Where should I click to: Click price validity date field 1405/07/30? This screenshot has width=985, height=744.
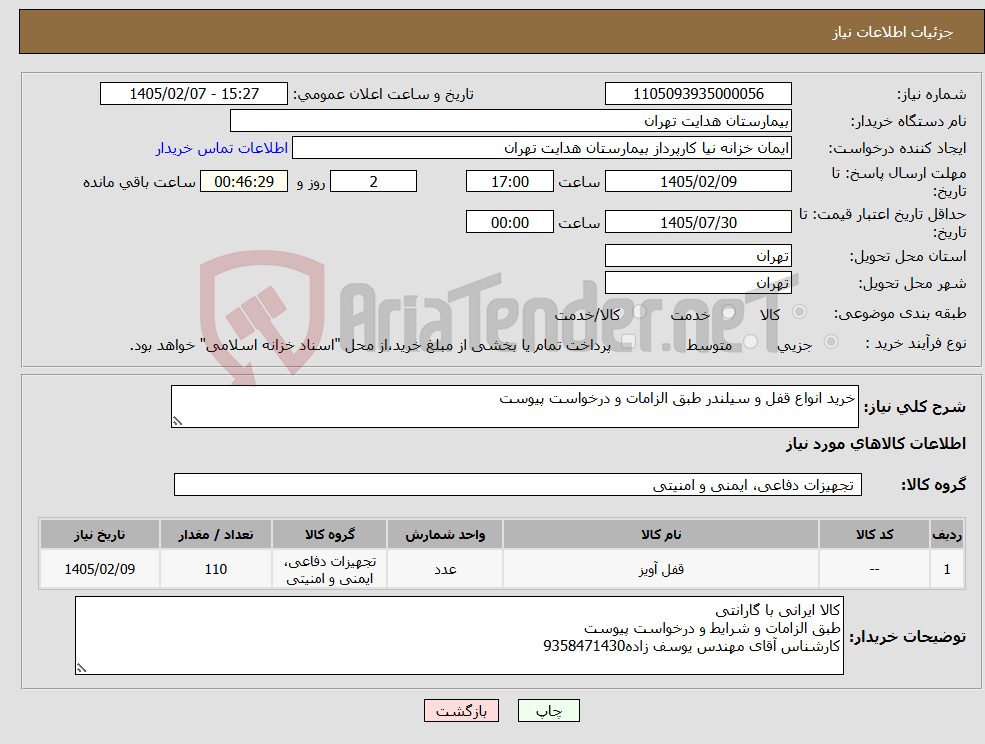coord(698,222)
